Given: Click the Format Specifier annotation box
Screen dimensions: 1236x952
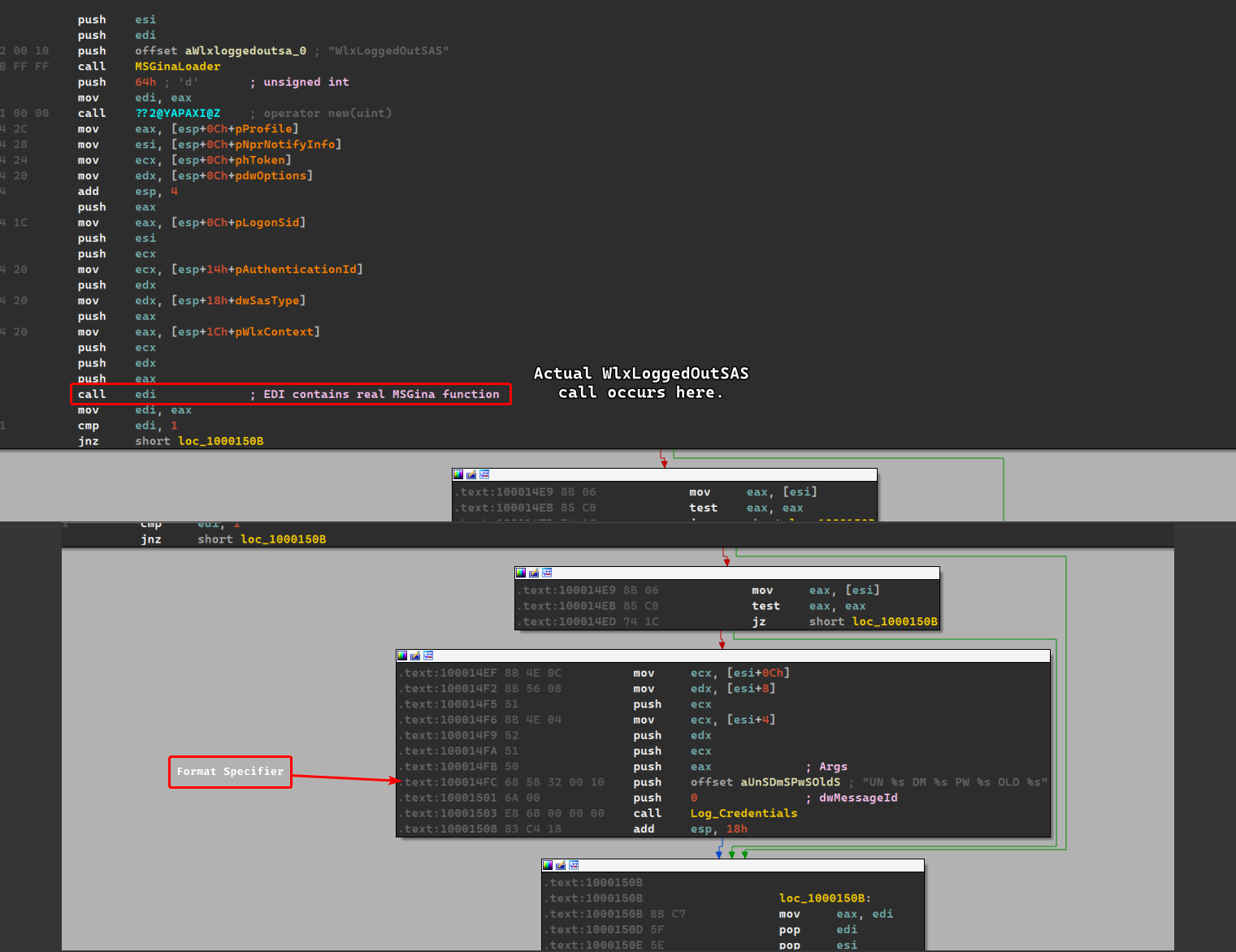Looking at the screenshot, I should [x=230, y=772].
